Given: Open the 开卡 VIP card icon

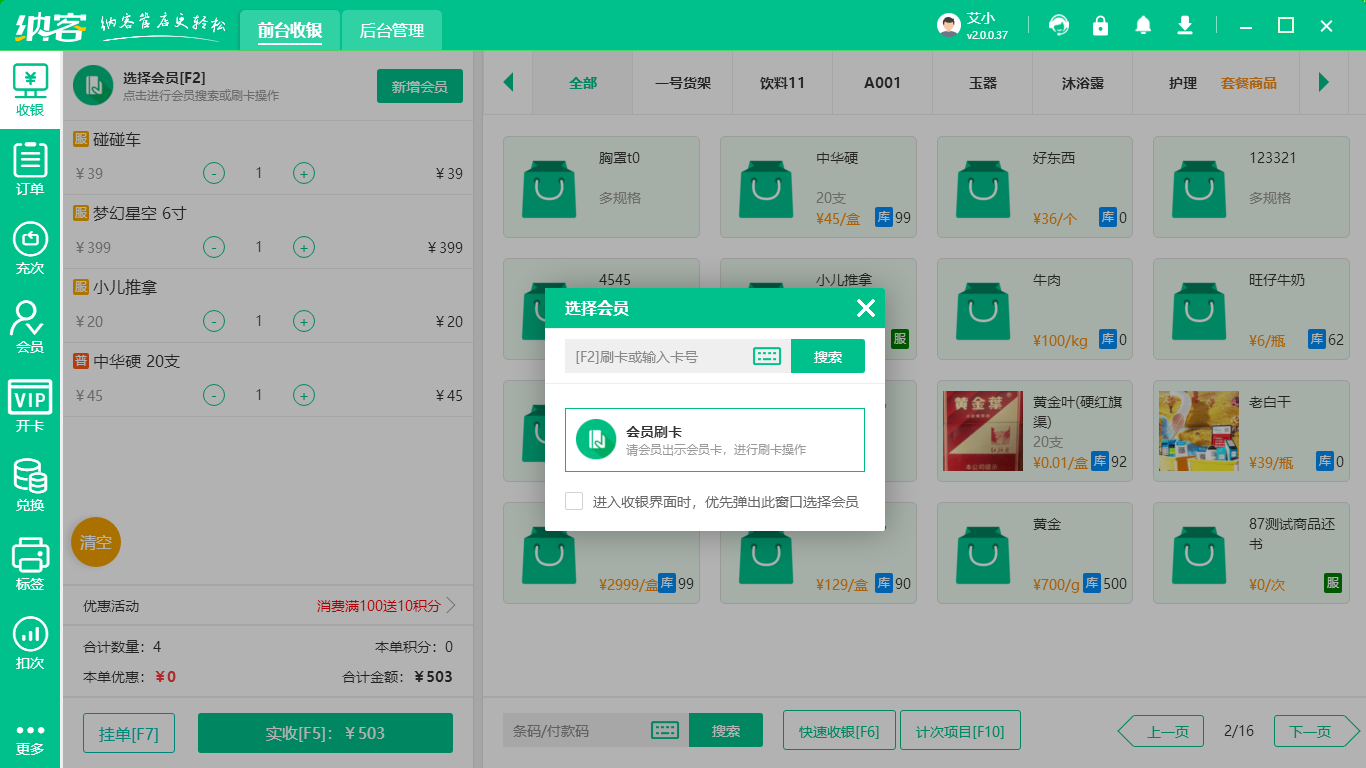Looking at the screenshot, I should (30, 405).
